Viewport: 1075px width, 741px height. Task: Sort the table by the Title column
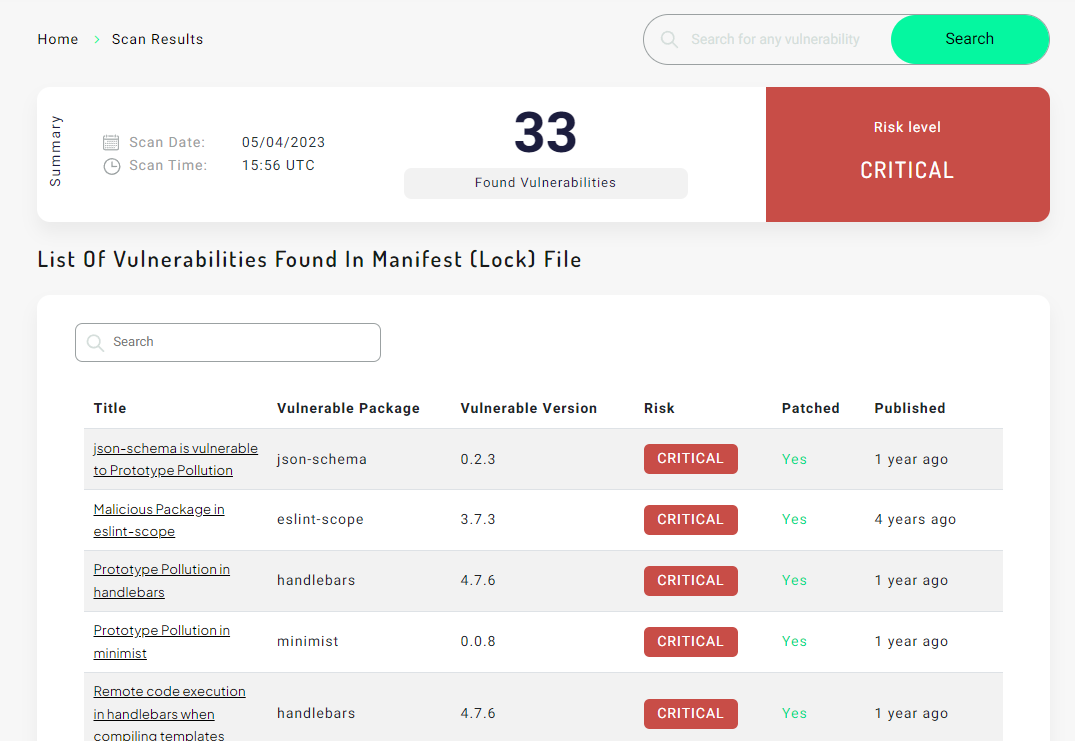point(109,408)
